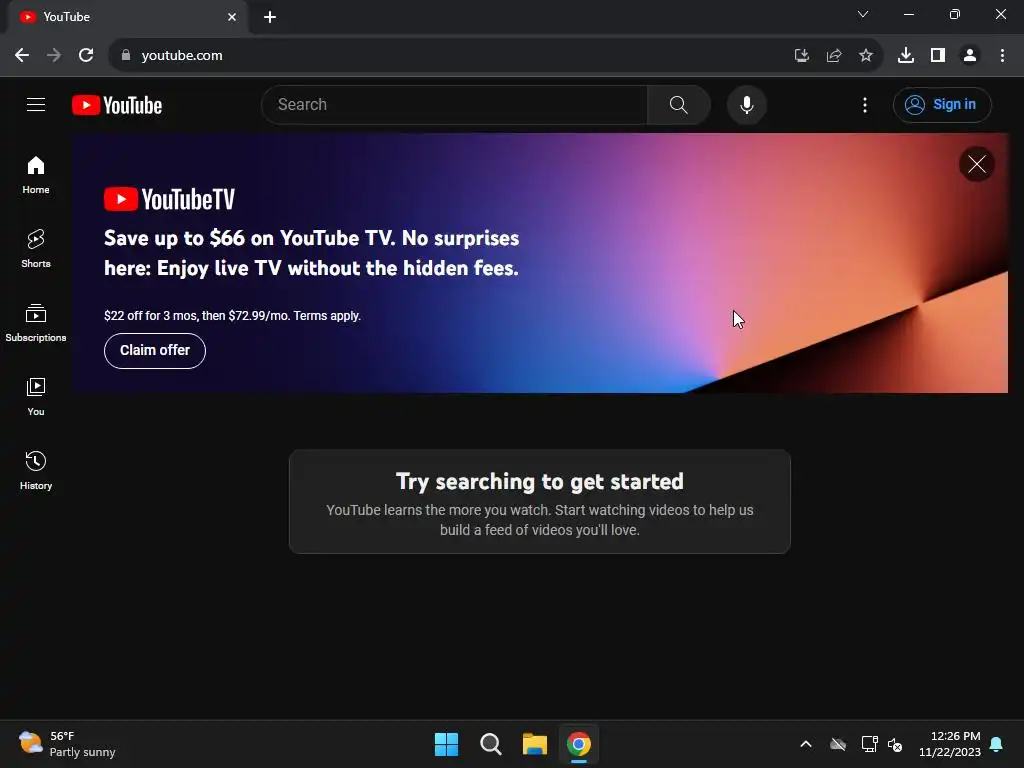Open Chrome downloads icon
Screen dimensions: 1024x768
(905, 56)
